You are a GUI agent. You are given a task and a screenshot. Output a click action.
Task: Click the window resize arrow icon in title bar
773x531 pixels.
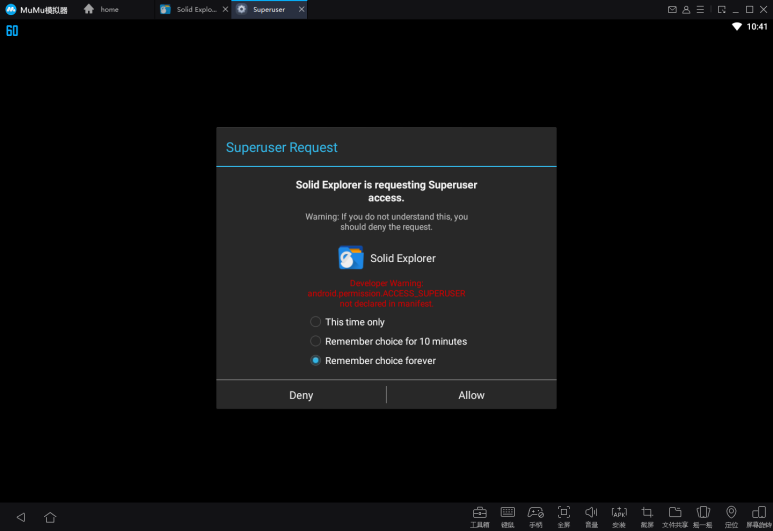[722, 9]
